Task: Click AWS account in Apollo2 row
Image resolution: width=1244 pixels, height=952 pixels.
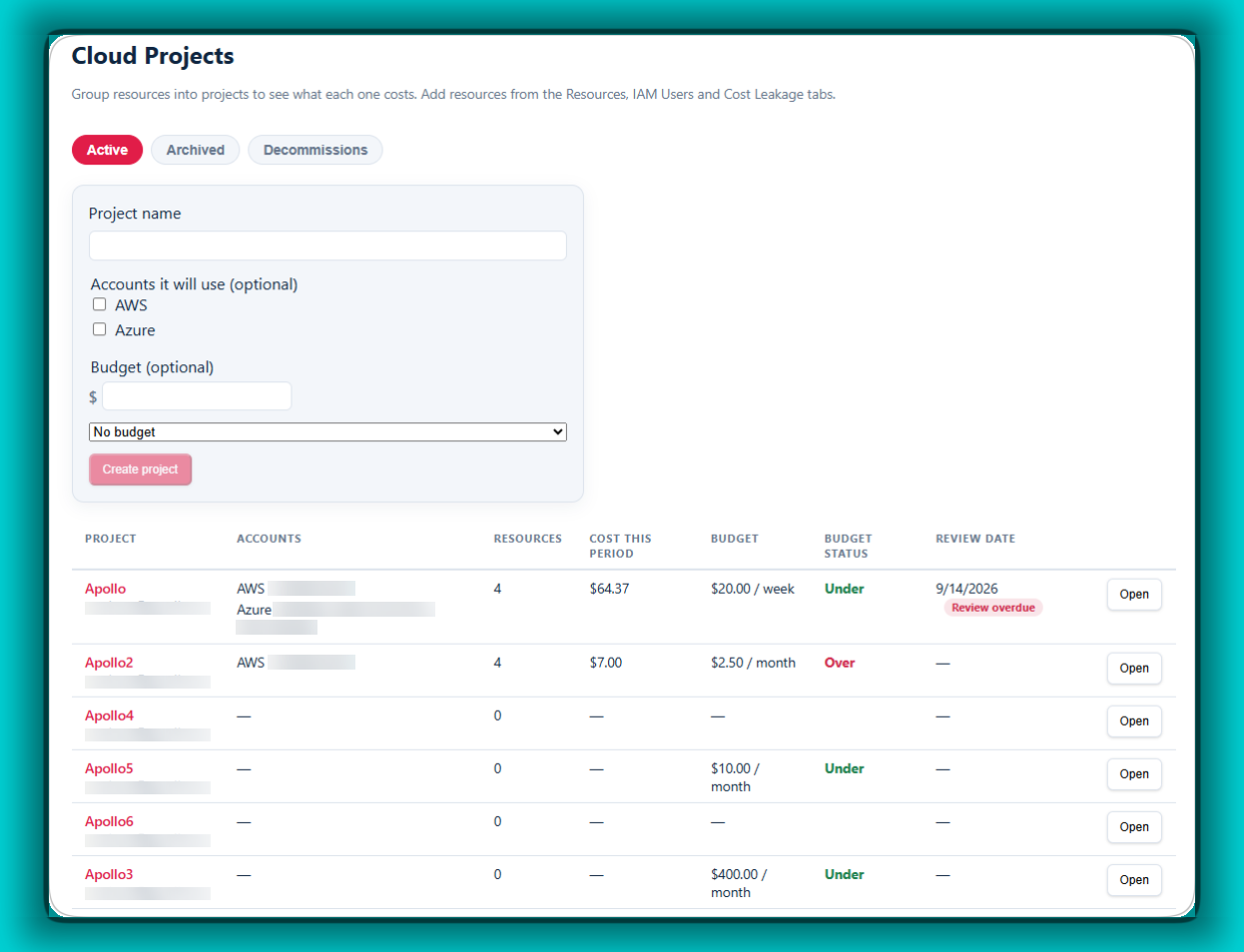Action: pos(296,663)
